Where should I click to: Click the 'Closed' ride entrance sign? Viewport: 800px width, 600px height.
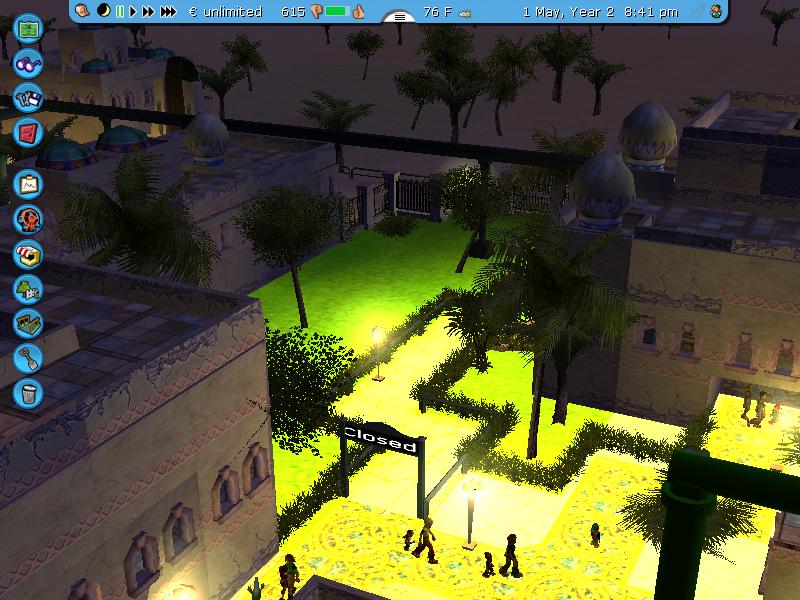pyautogui.click(x=381, y=438)
